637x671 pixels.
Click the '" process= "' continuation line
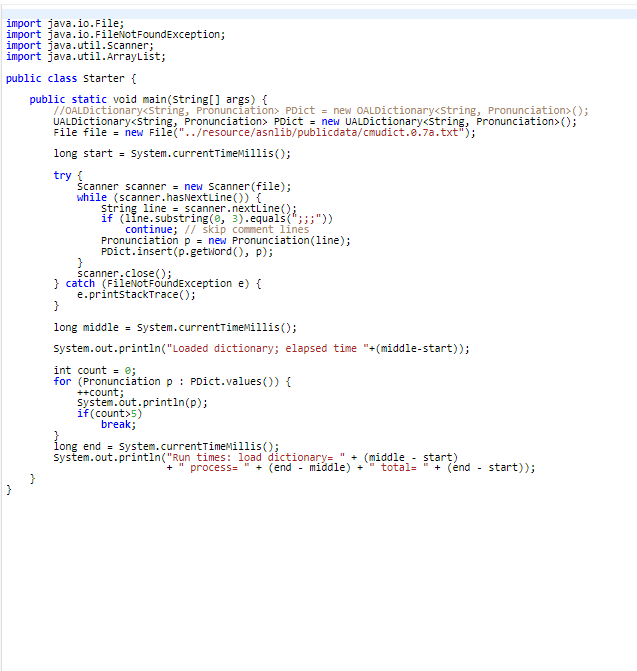coord(351,468)
